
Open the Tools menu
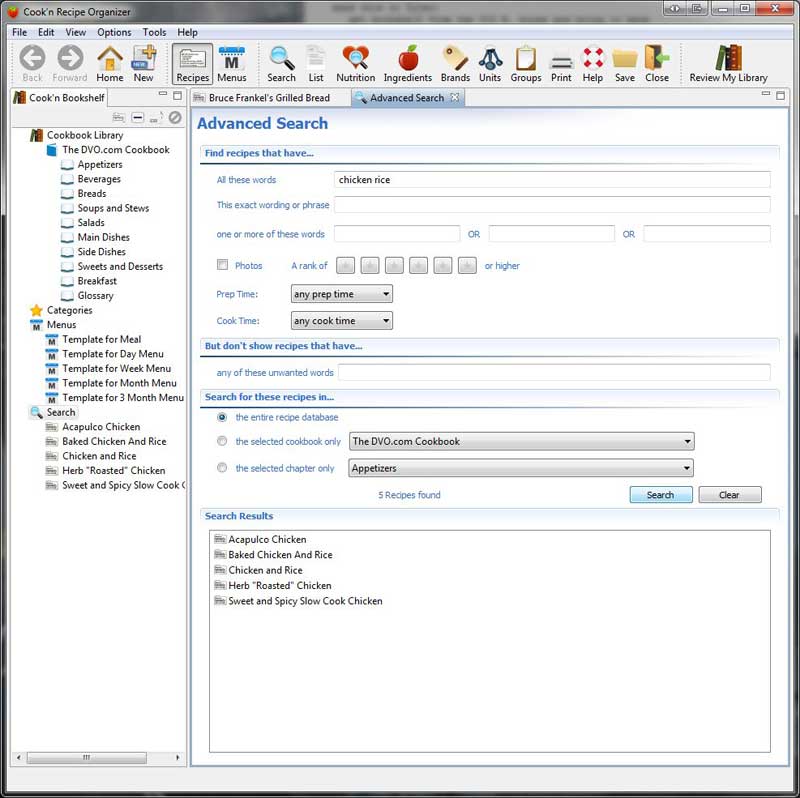click(x=154, y=32)
